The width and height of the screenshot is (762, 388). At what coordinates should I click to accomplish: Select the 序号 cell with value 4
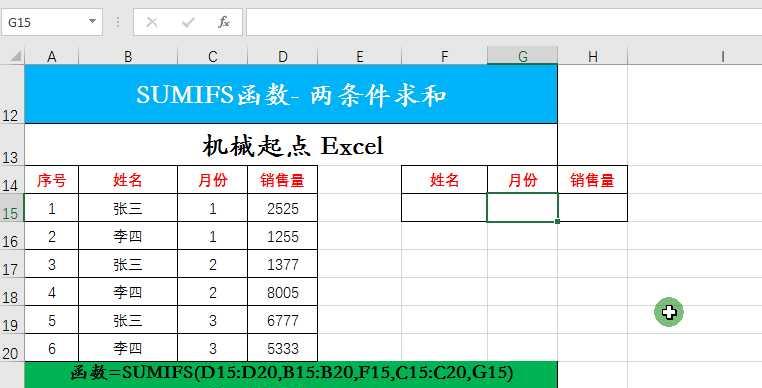click(x=51, y=292)
